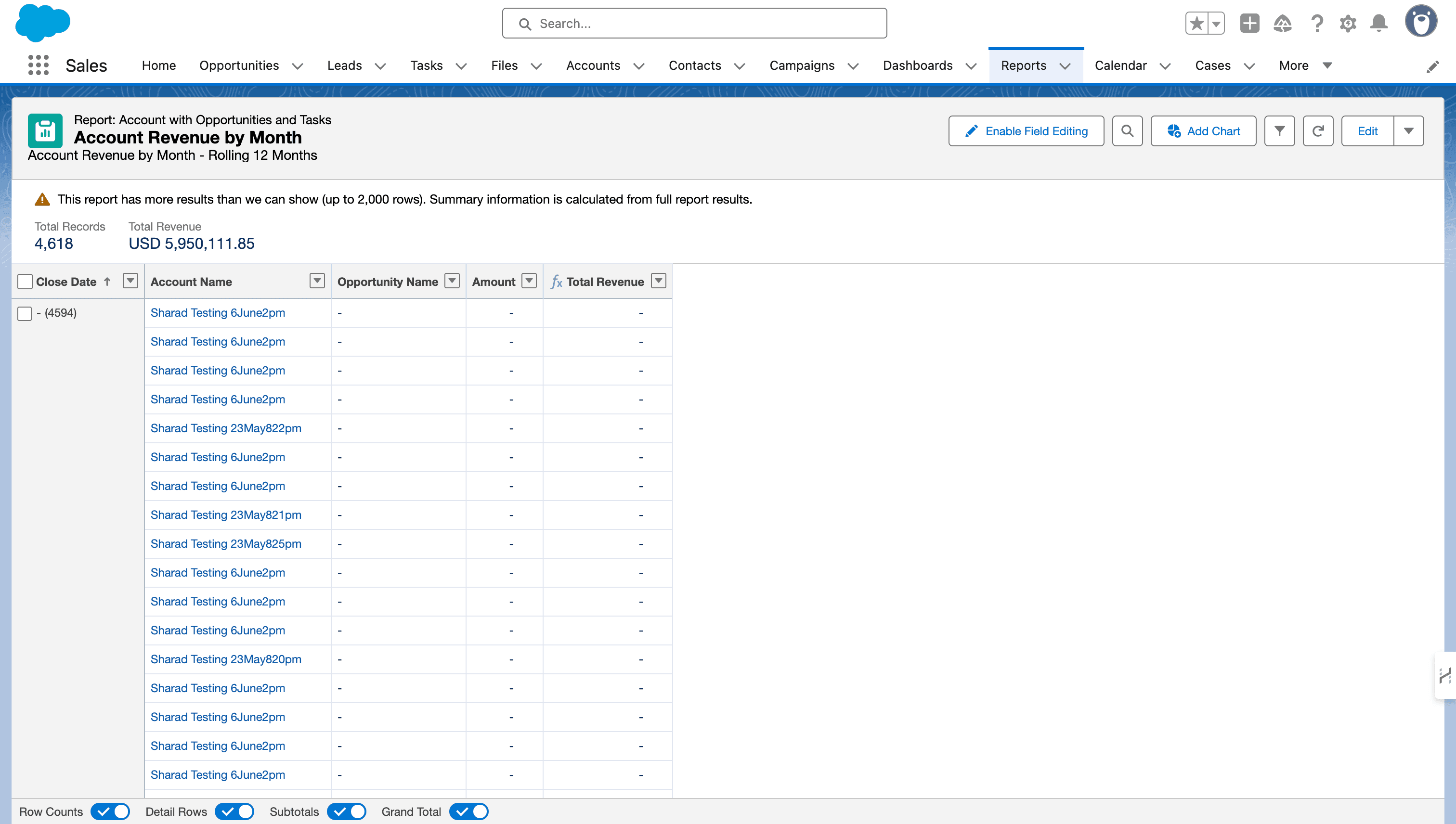
Task: Open the App Launcher grid icon
Action: coord(38,65)
